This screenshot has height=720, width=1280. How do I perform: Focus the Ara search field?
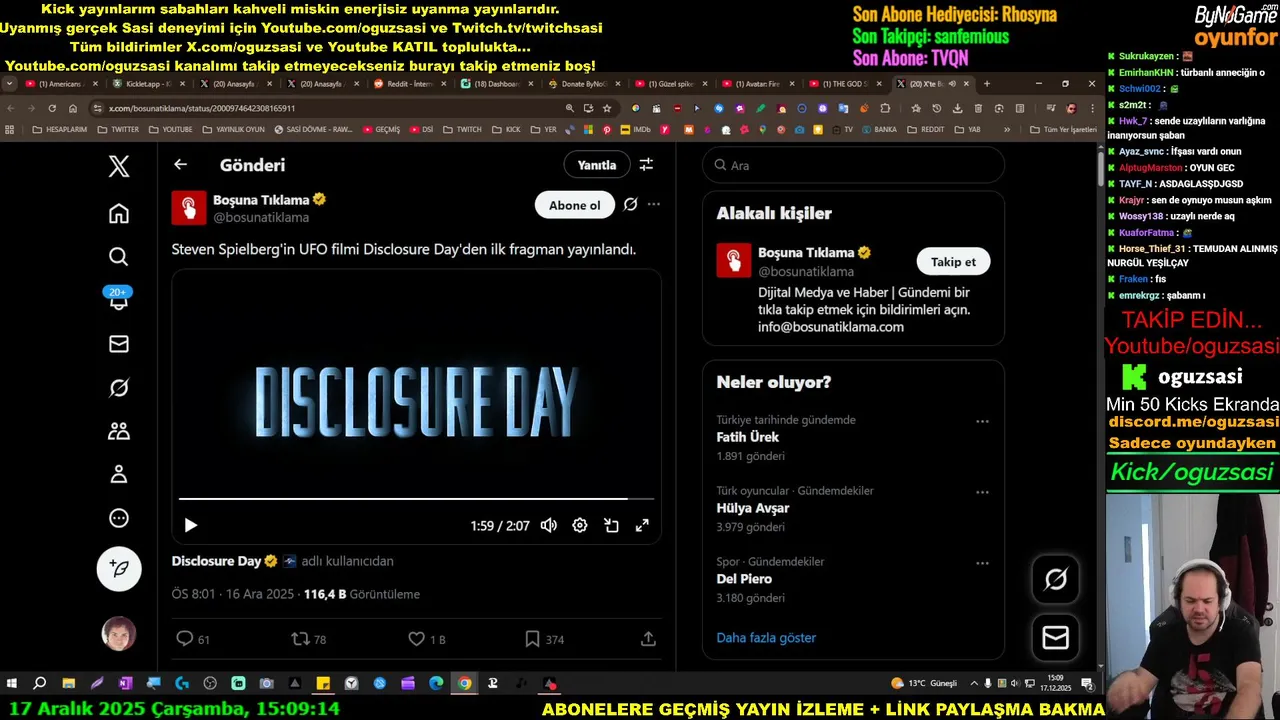tap(853, 165)
